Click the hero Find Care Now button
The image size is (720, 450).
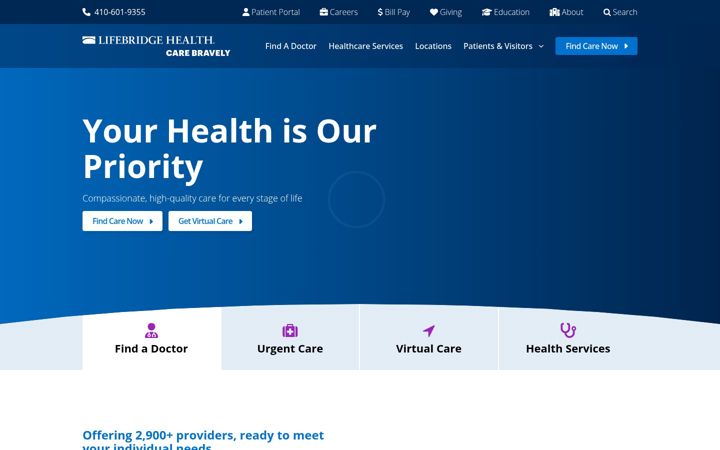click(x=122, y=221)
